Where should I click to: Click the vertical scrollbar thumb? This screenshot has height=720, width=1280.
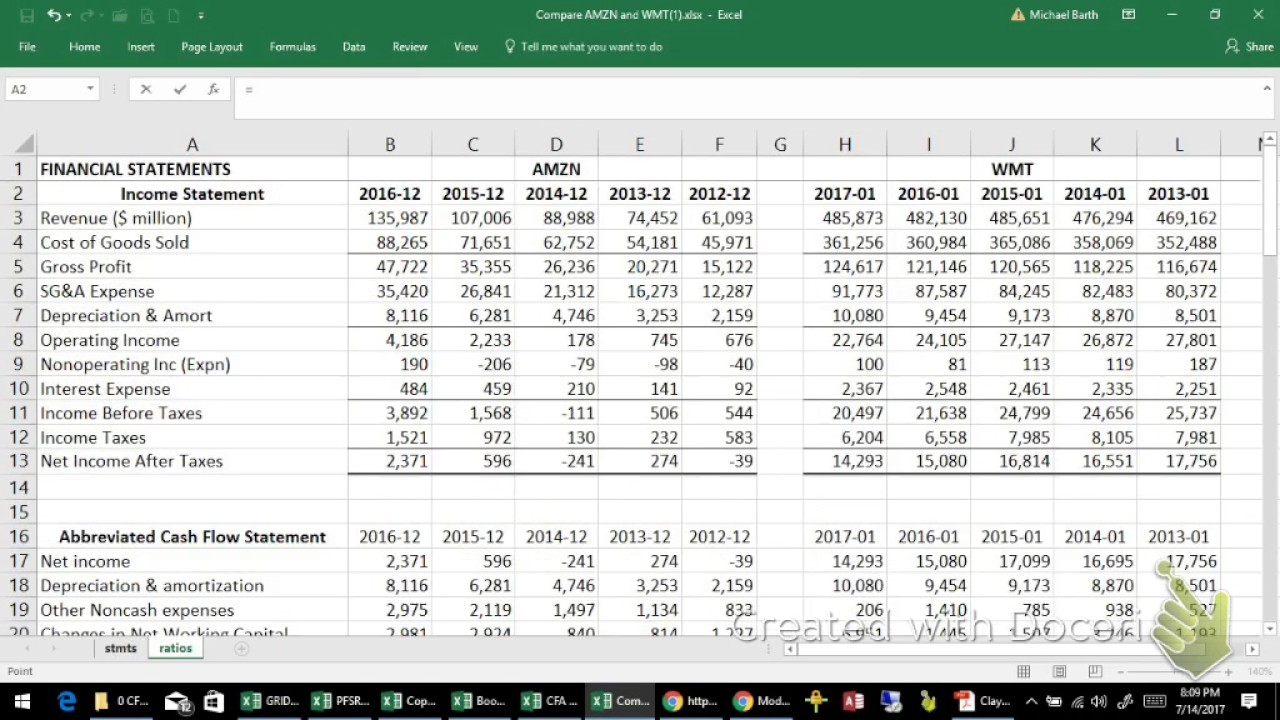pyautogui.click(x=1270, y=203)
